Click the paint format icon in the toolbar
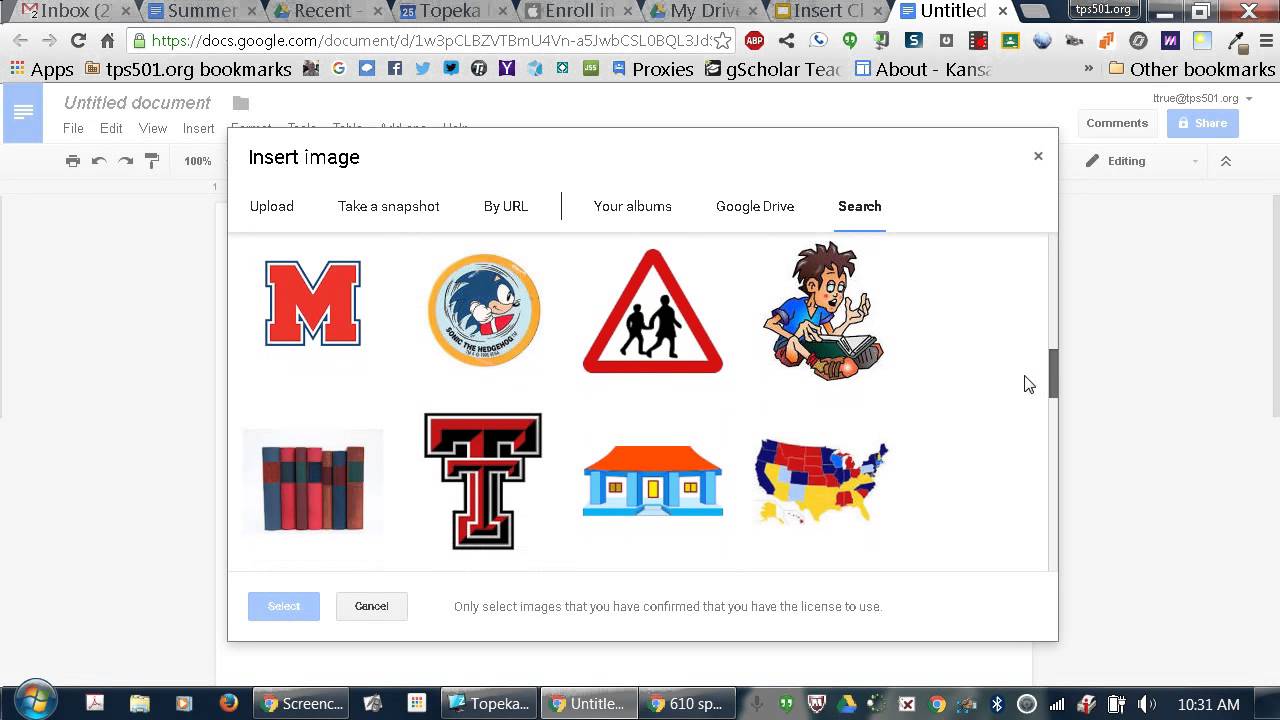 tap(151, 161)
